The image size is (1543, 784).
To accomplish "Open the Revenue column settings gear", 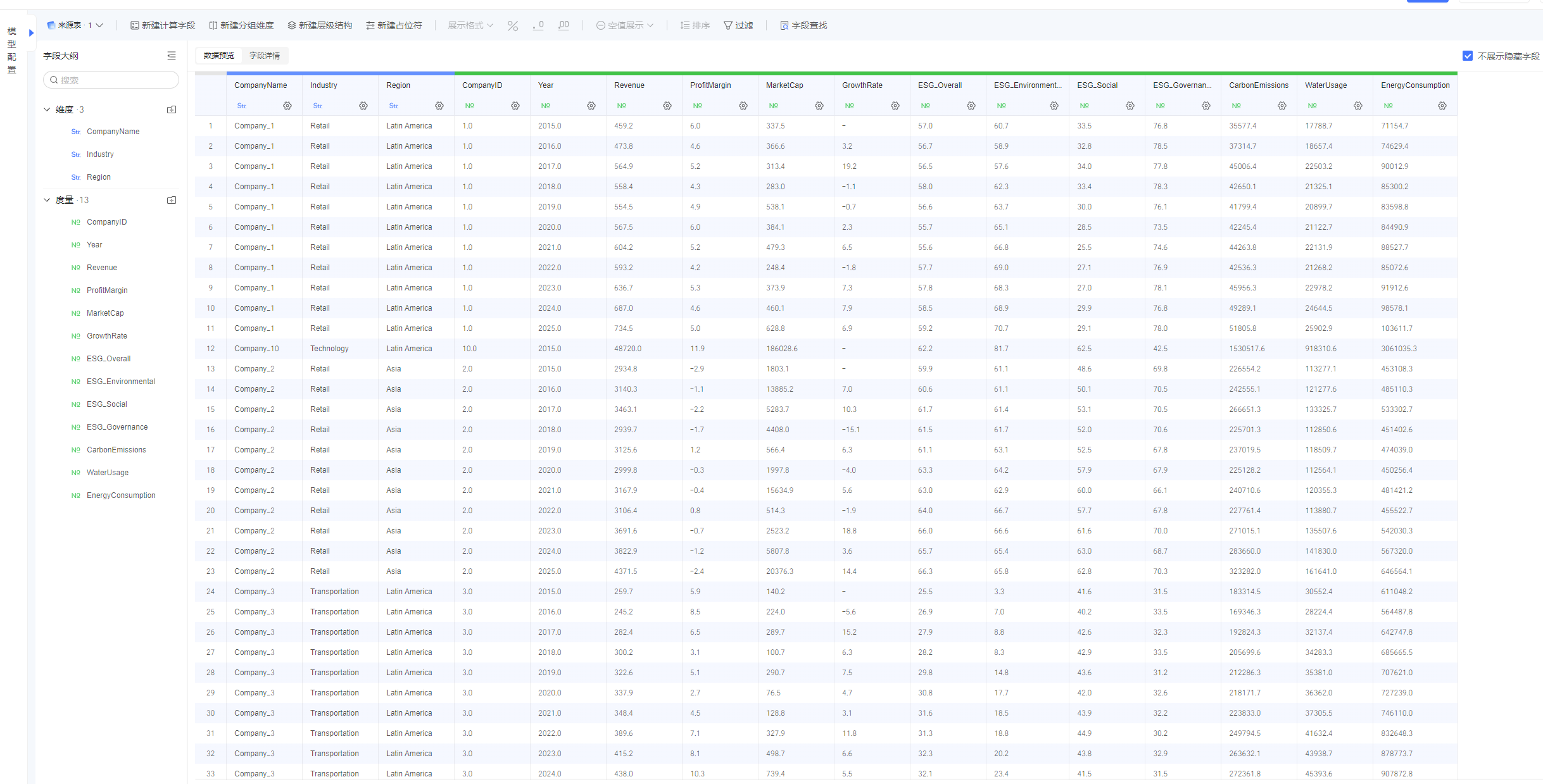I will tap(667, 106).
